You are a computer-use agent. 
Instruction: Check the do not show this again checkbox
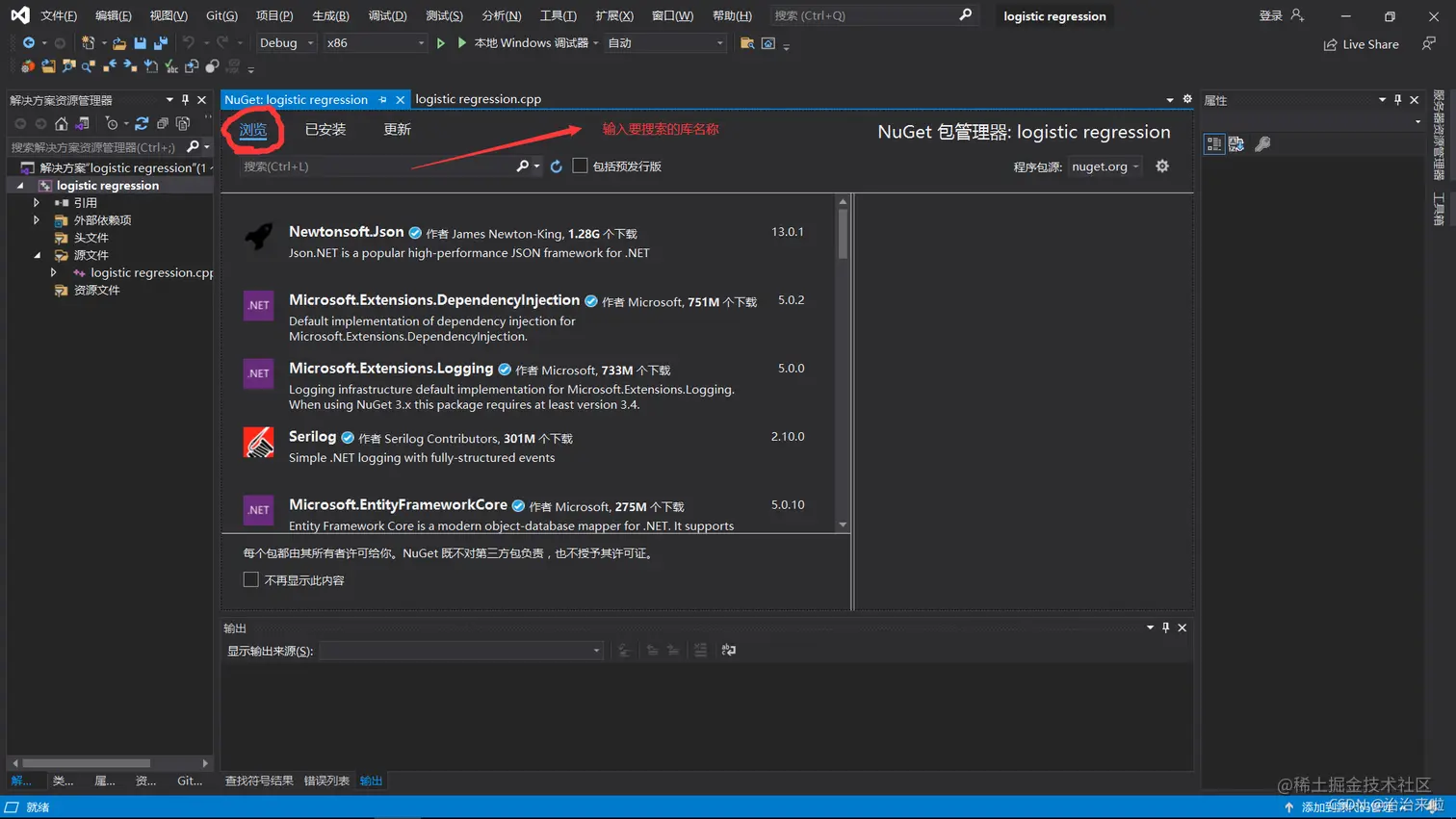250,579
